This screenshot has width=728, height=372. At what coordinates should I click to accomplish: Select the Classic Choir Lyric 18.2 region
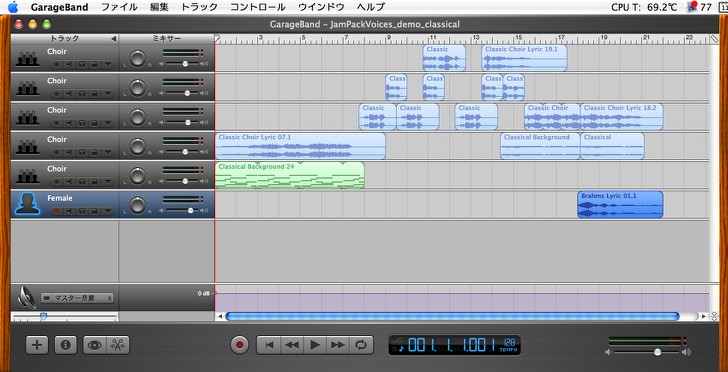tap(622, 117)
